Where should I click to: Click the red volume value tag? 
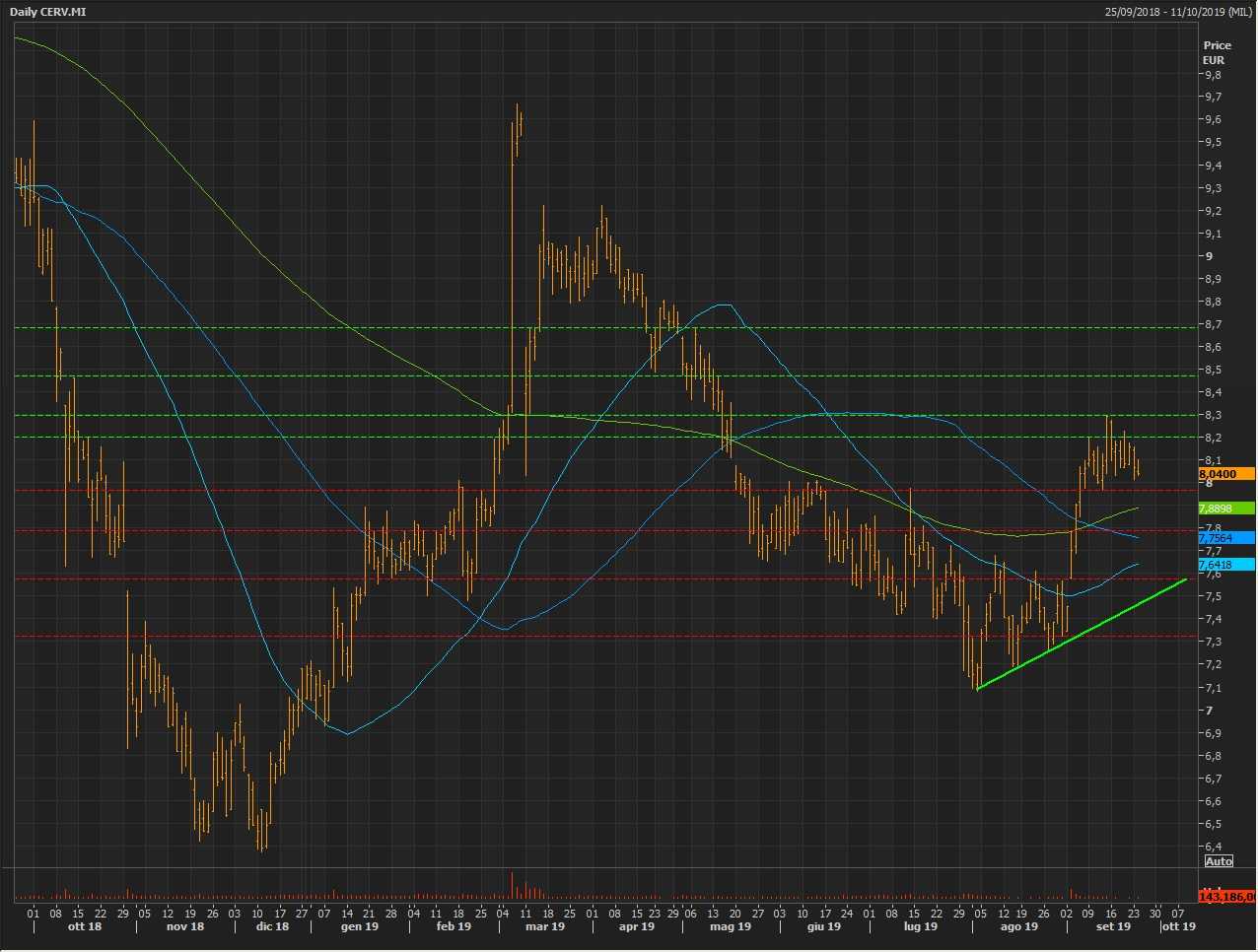coord(1226,897)
